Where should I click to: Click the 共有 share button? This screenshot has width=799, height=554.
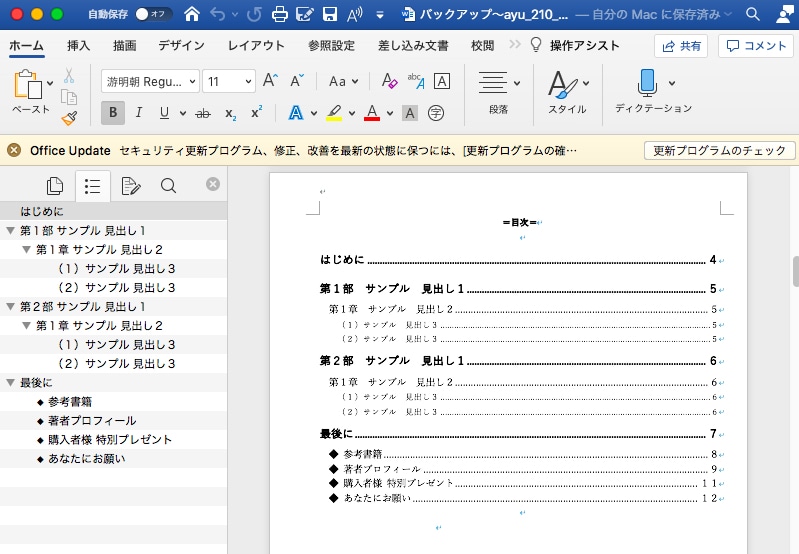click(681, 46)
